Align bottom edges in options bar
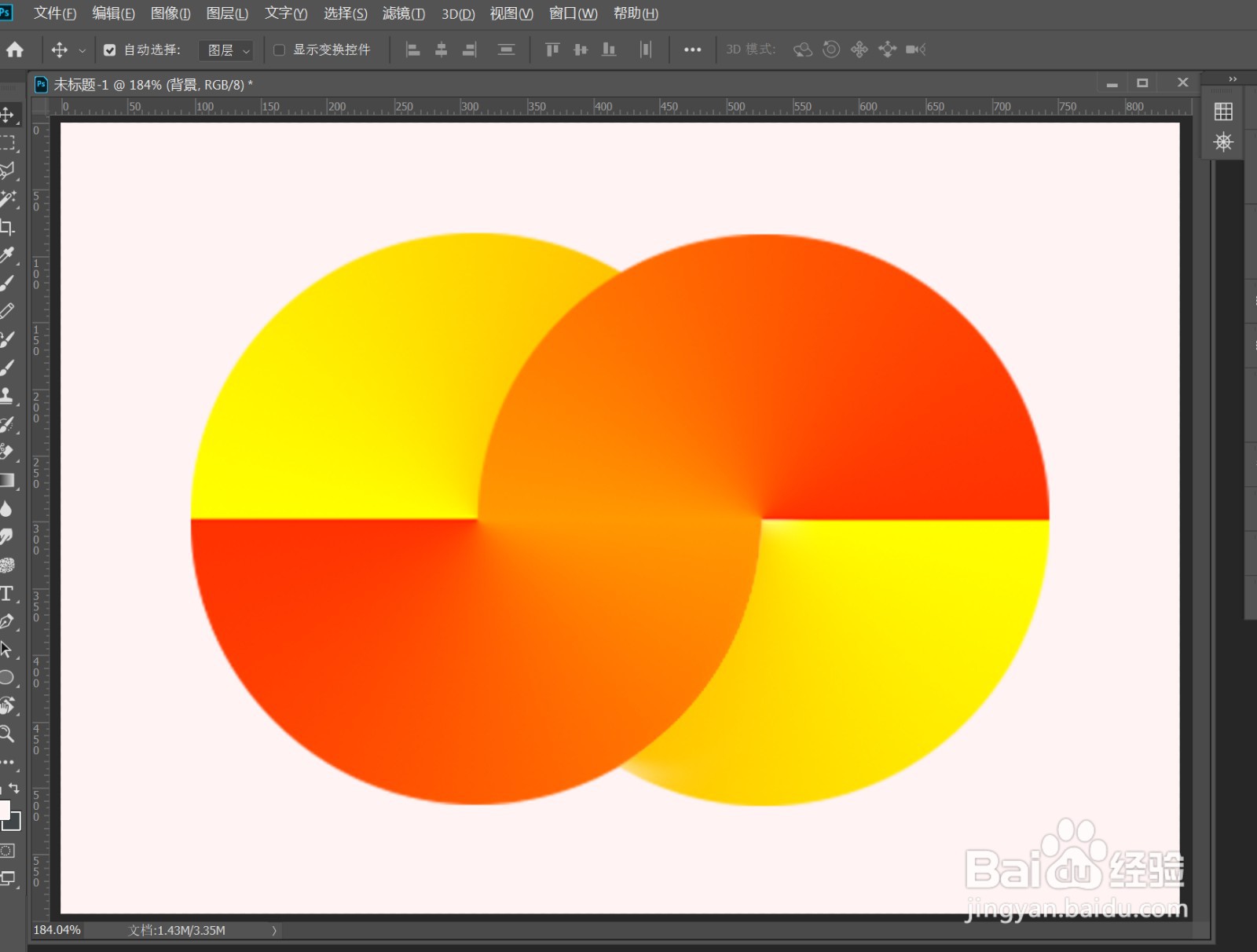The width and height of the screenshot is (1257, 952). point(609,49)
